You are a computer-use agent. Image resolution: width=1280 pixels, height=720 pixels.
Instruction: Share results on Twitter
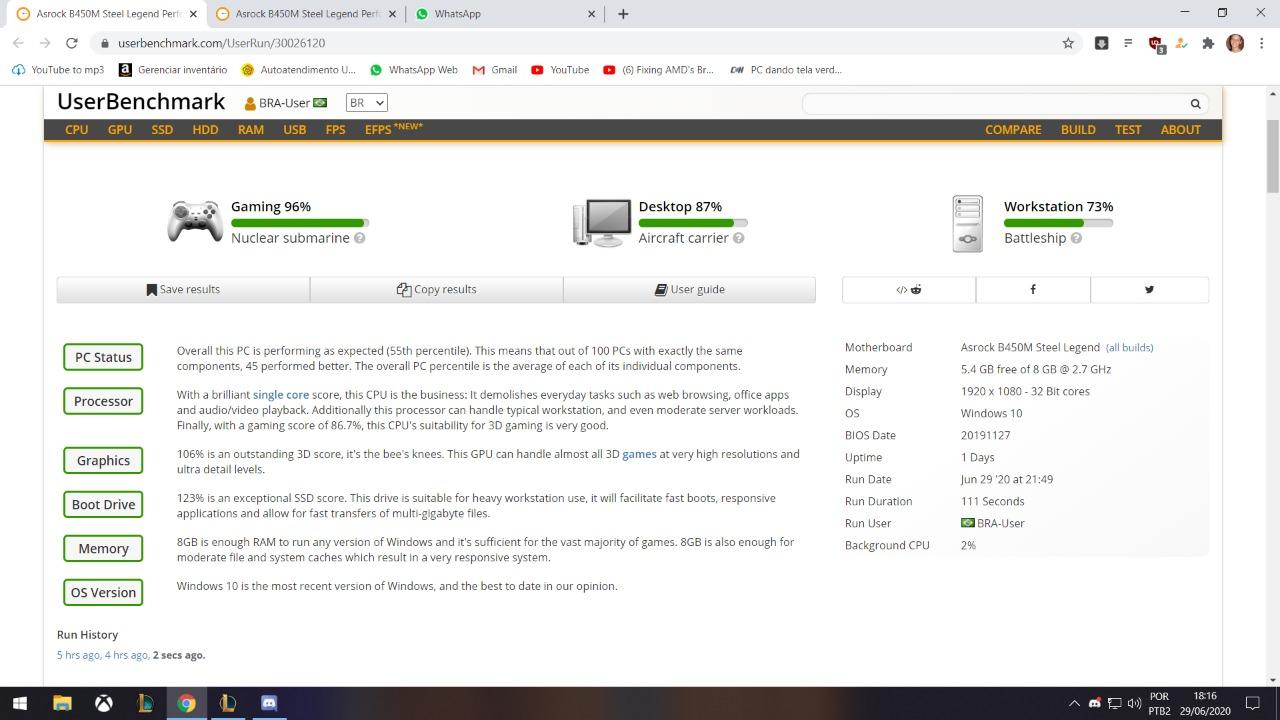point(1149,289)
